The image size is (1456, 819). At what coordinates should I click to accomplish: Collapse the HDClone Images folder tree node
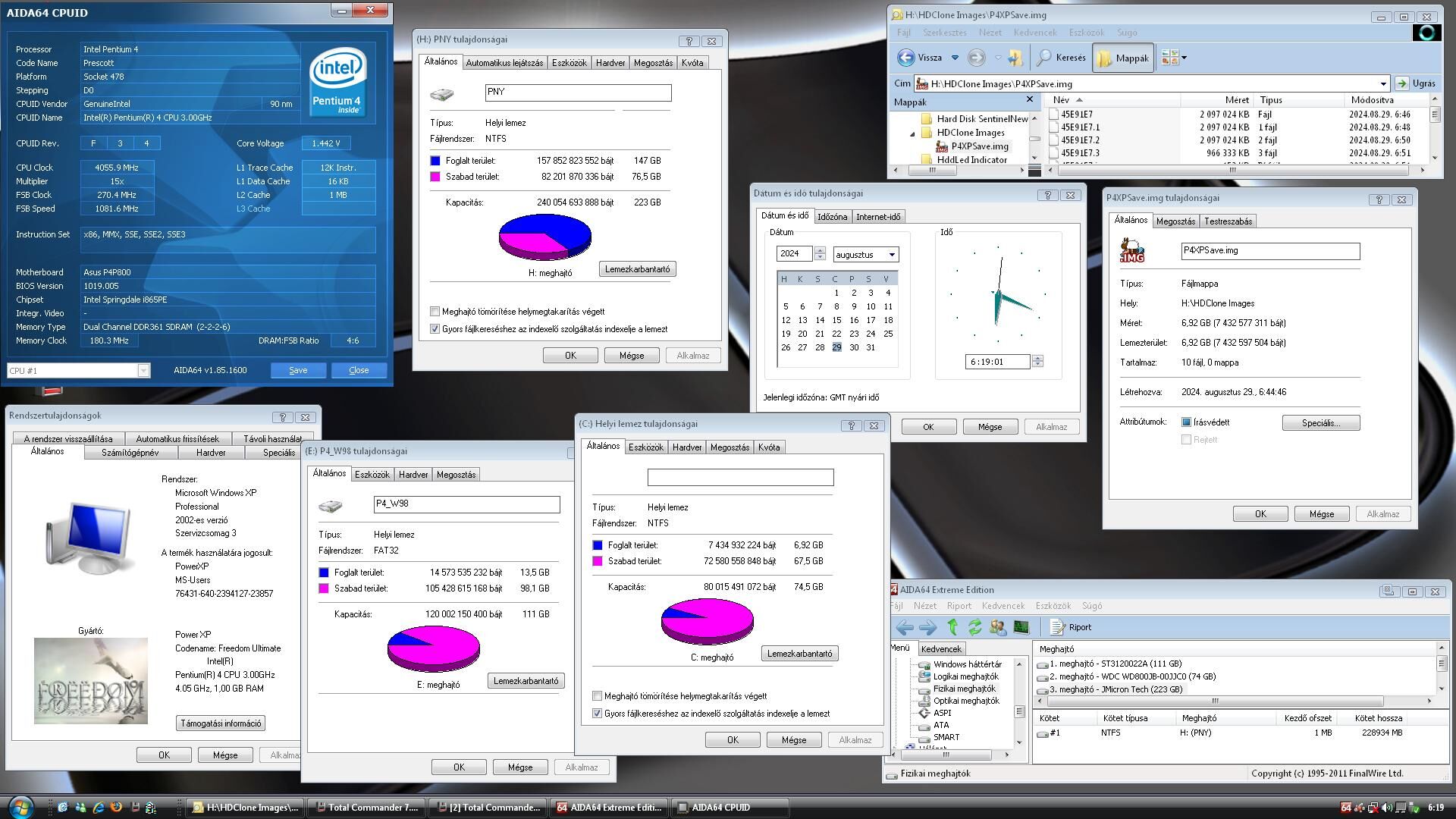[912, 133]
